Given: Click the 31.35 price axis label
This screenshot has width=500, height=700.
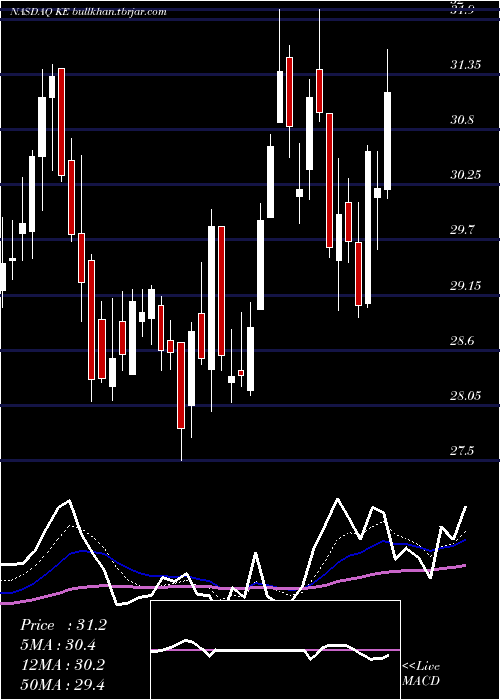Looking at the screenshot, I should [x=466, y=65].
